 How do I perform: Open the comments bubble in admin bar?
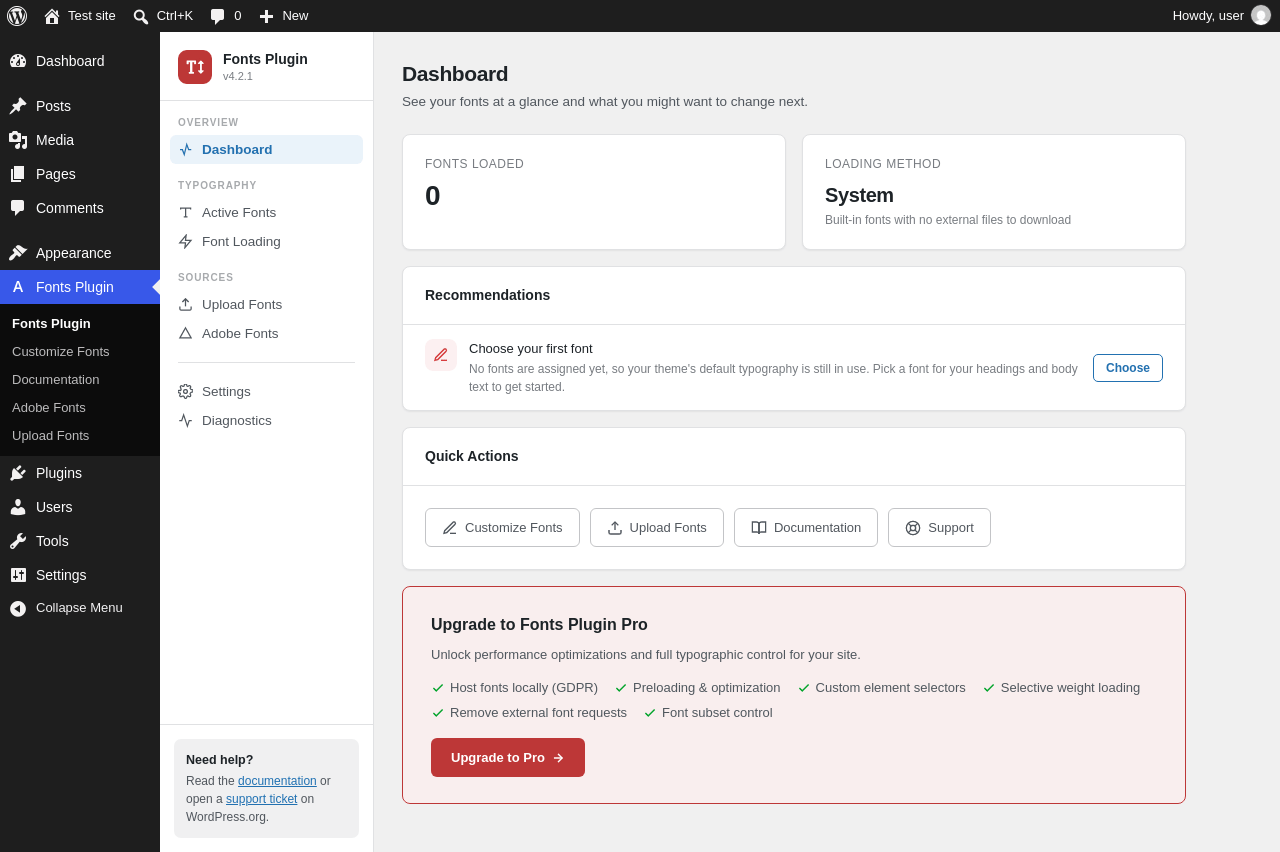point(217,16)
